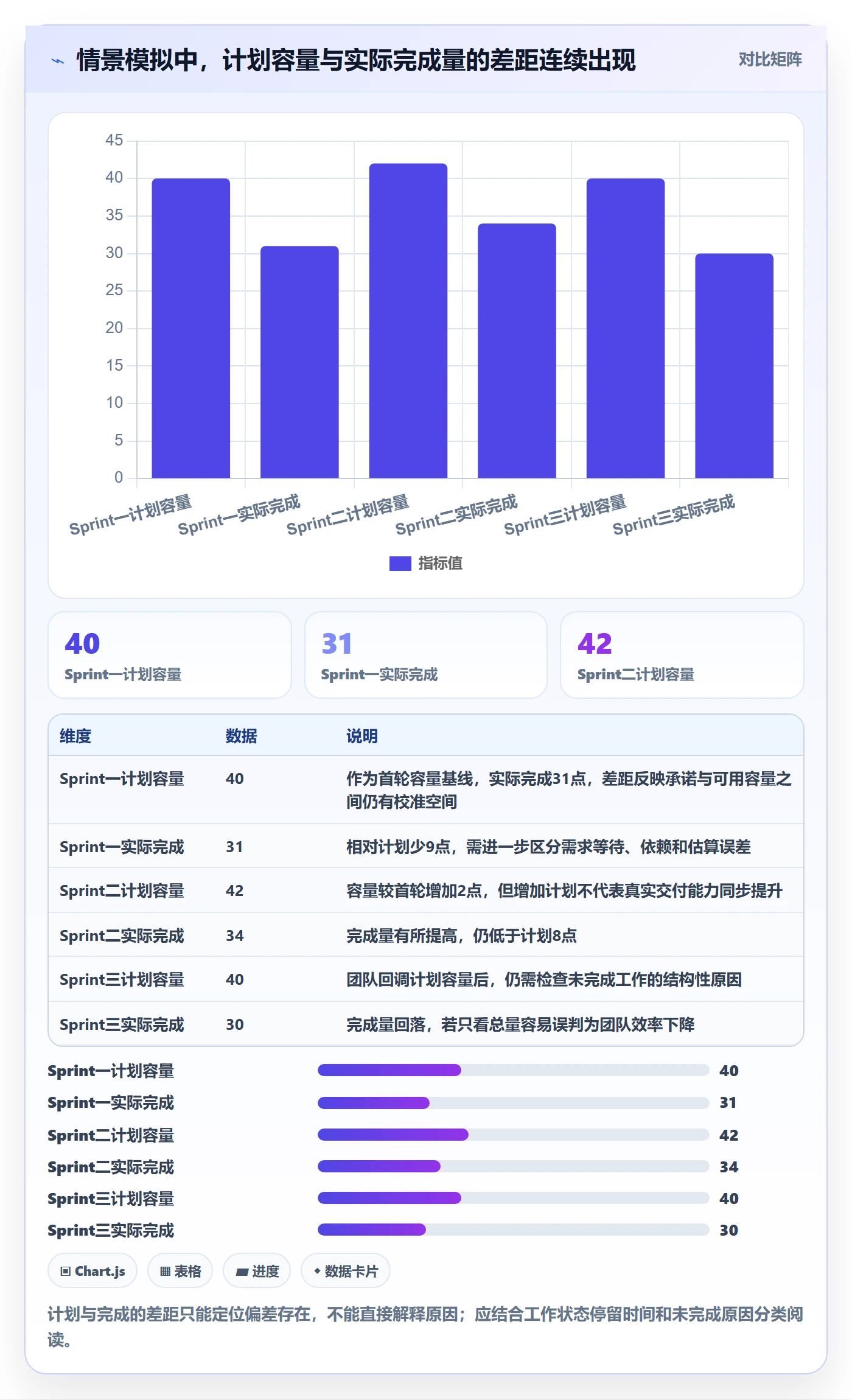Click table cell Sprint一实际完成
Viewport: 852px width, 1400px height.
pos(122,847)
